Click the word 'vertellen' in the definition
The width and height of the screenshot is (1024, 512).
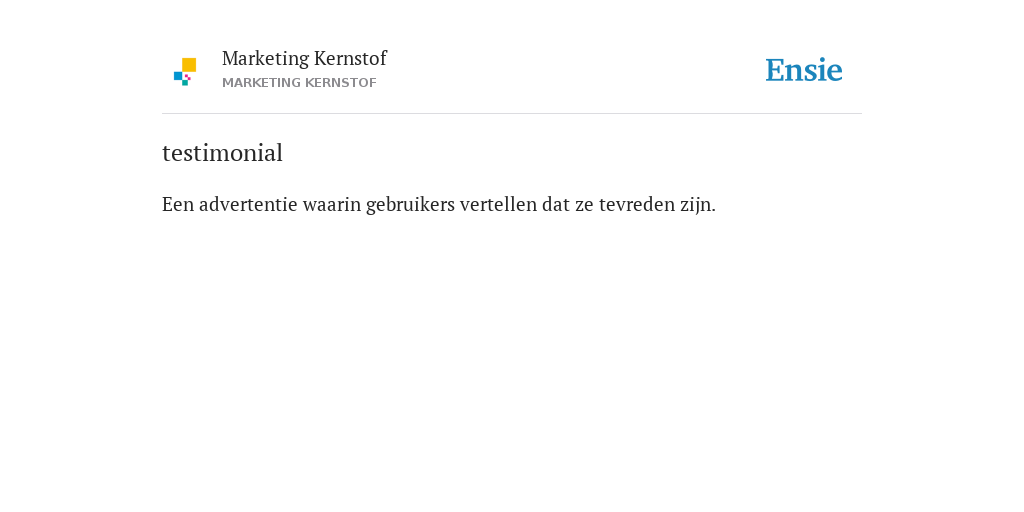coord(499,204)
